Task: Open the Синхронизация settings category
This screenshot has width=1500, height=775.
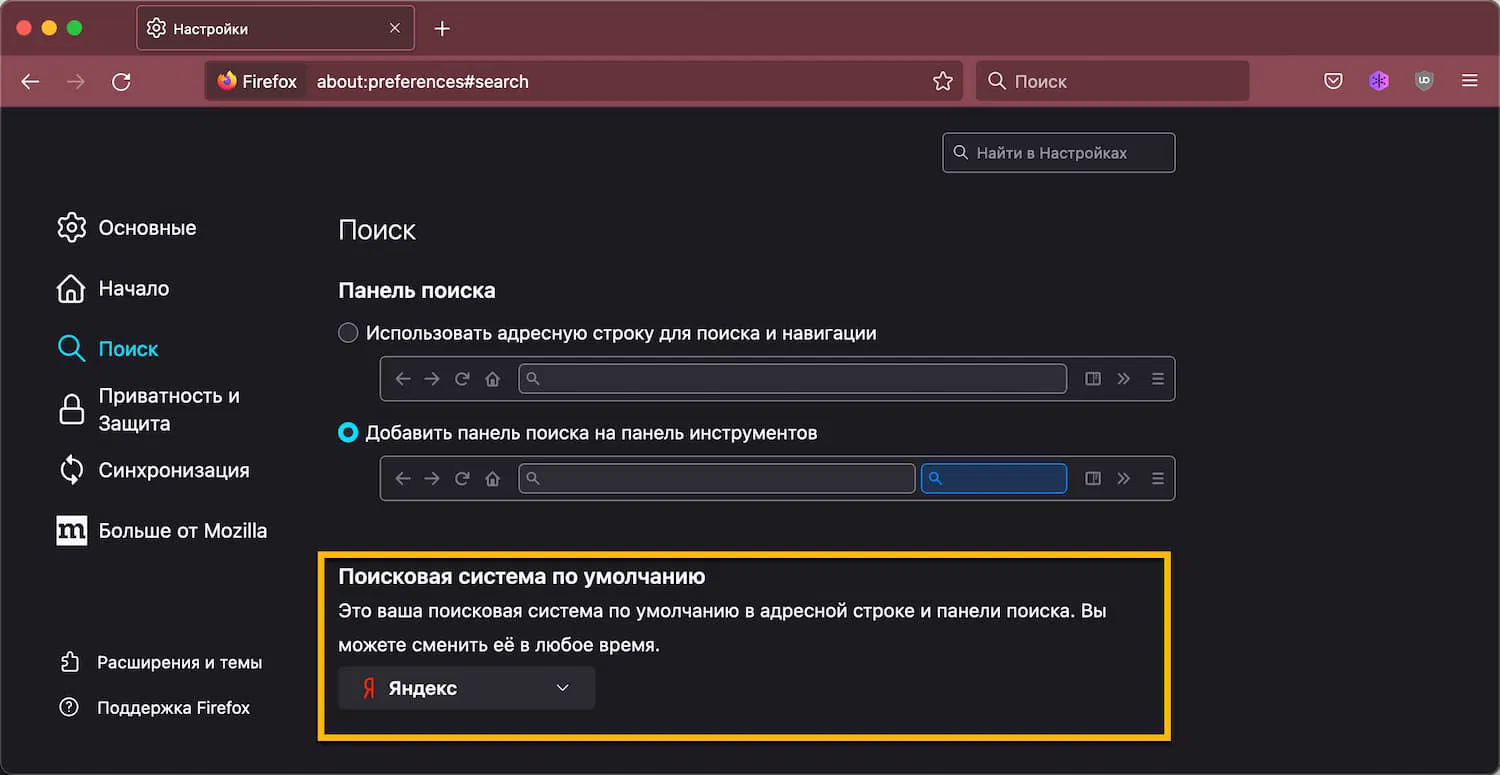Action: (153, 470)
